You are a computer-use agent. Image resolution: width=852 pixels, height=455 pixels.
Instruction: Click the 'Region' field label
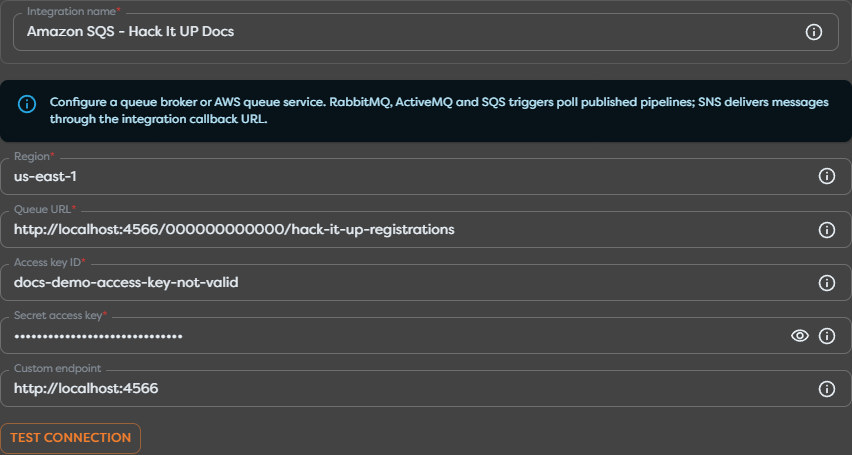coord(34,157)
